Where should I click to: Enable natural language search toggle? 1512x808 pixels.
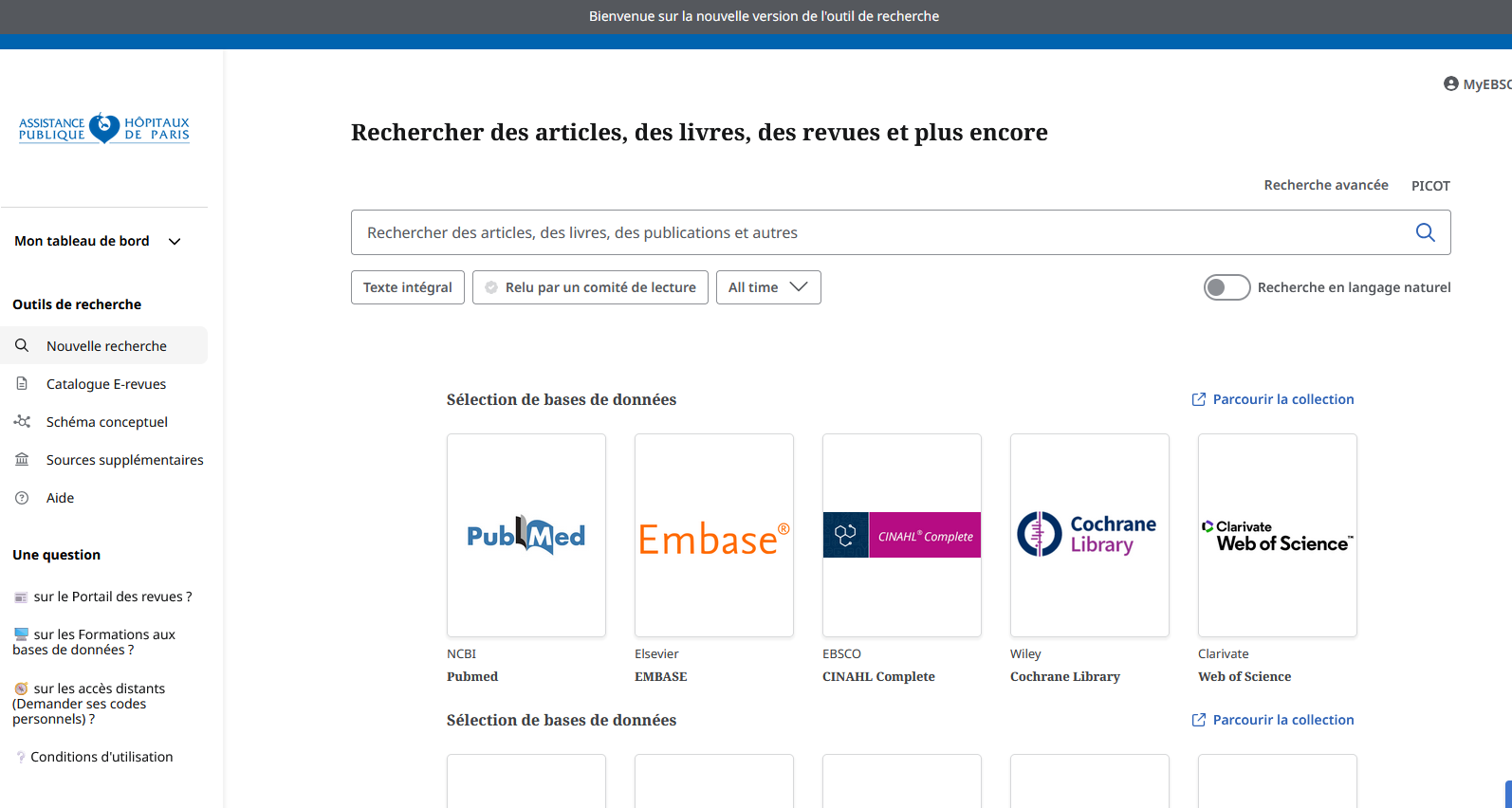tap(1226, 287)
